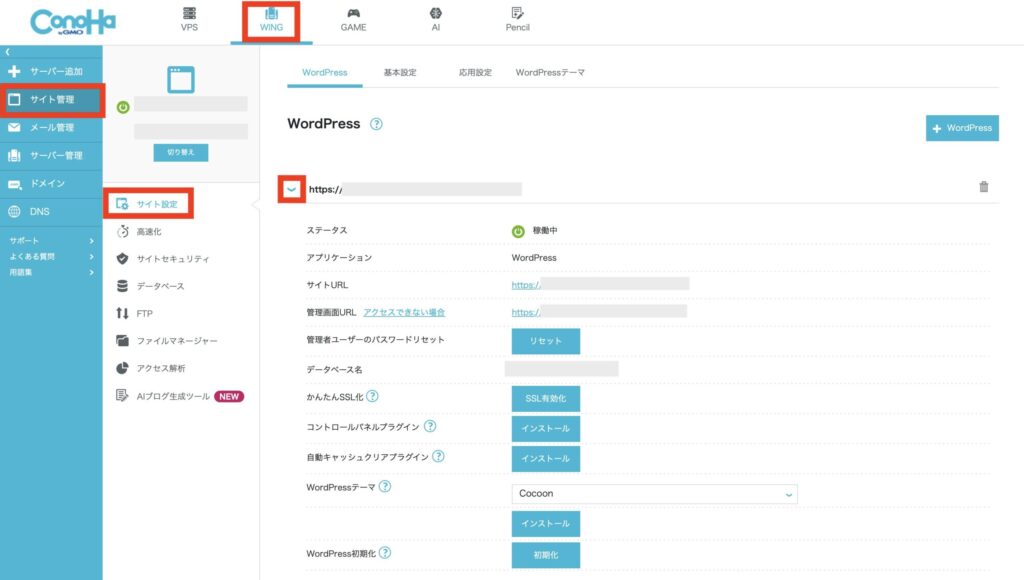Click the 切り替え server switch button
The height and width of the screenshot is (580, 1024).
(x=181, y=152)
